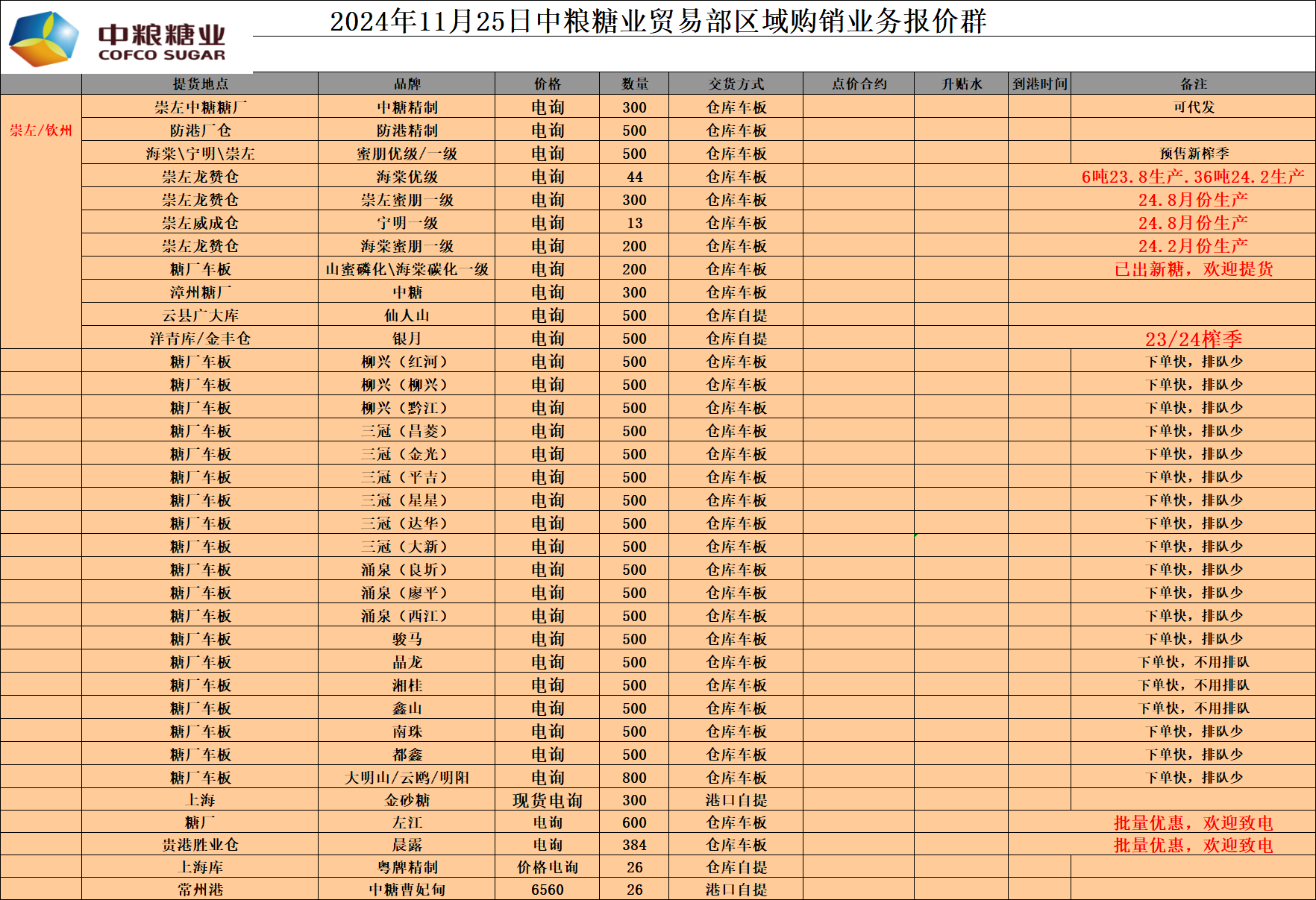The width and height of the screenshot is (1316, 900).
Task: Click the 备注 header cell
Action: [x=1193, y=84]
